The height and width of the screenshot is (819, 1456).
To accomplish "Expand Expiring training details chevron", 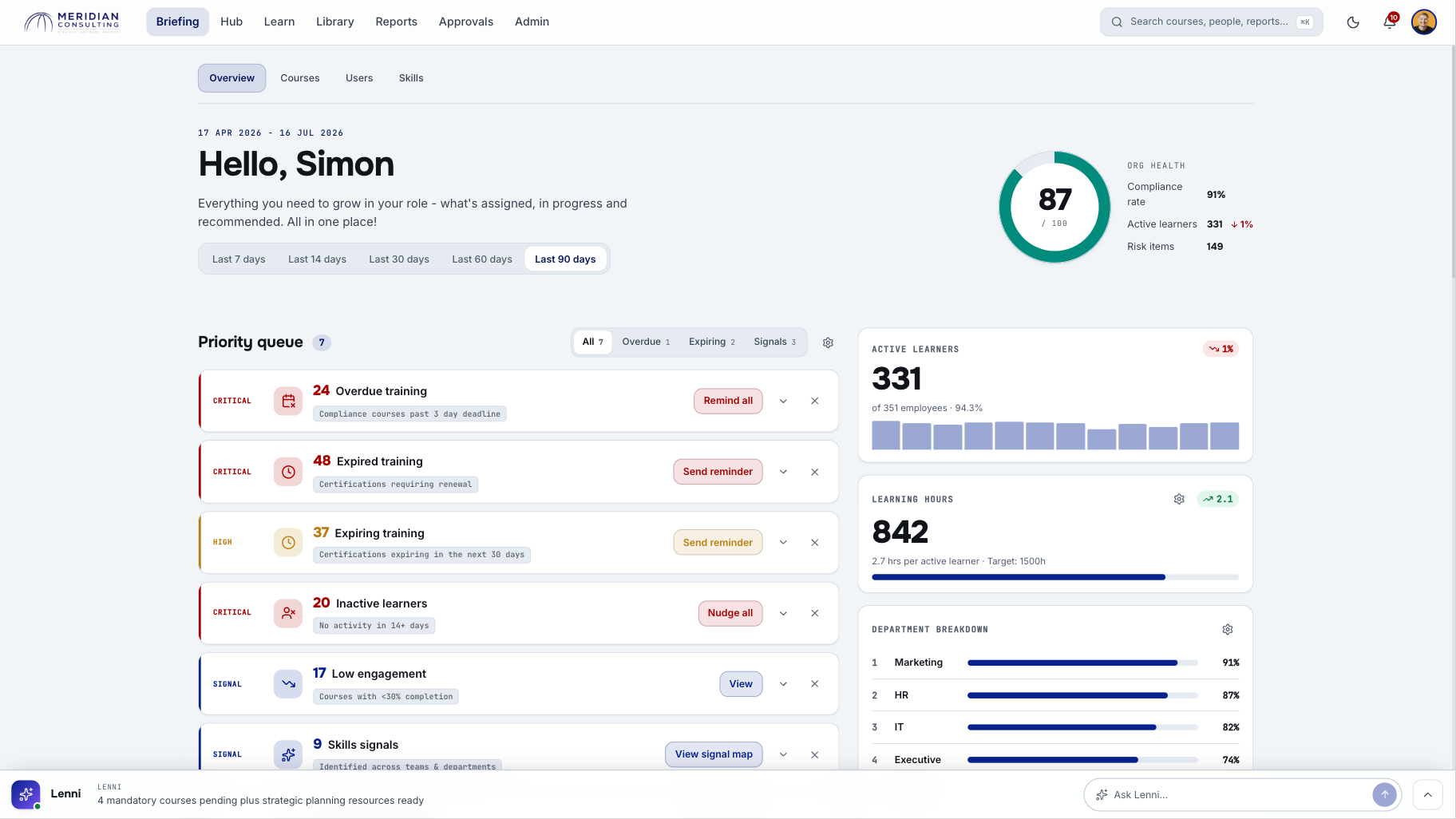I will 783,543.
